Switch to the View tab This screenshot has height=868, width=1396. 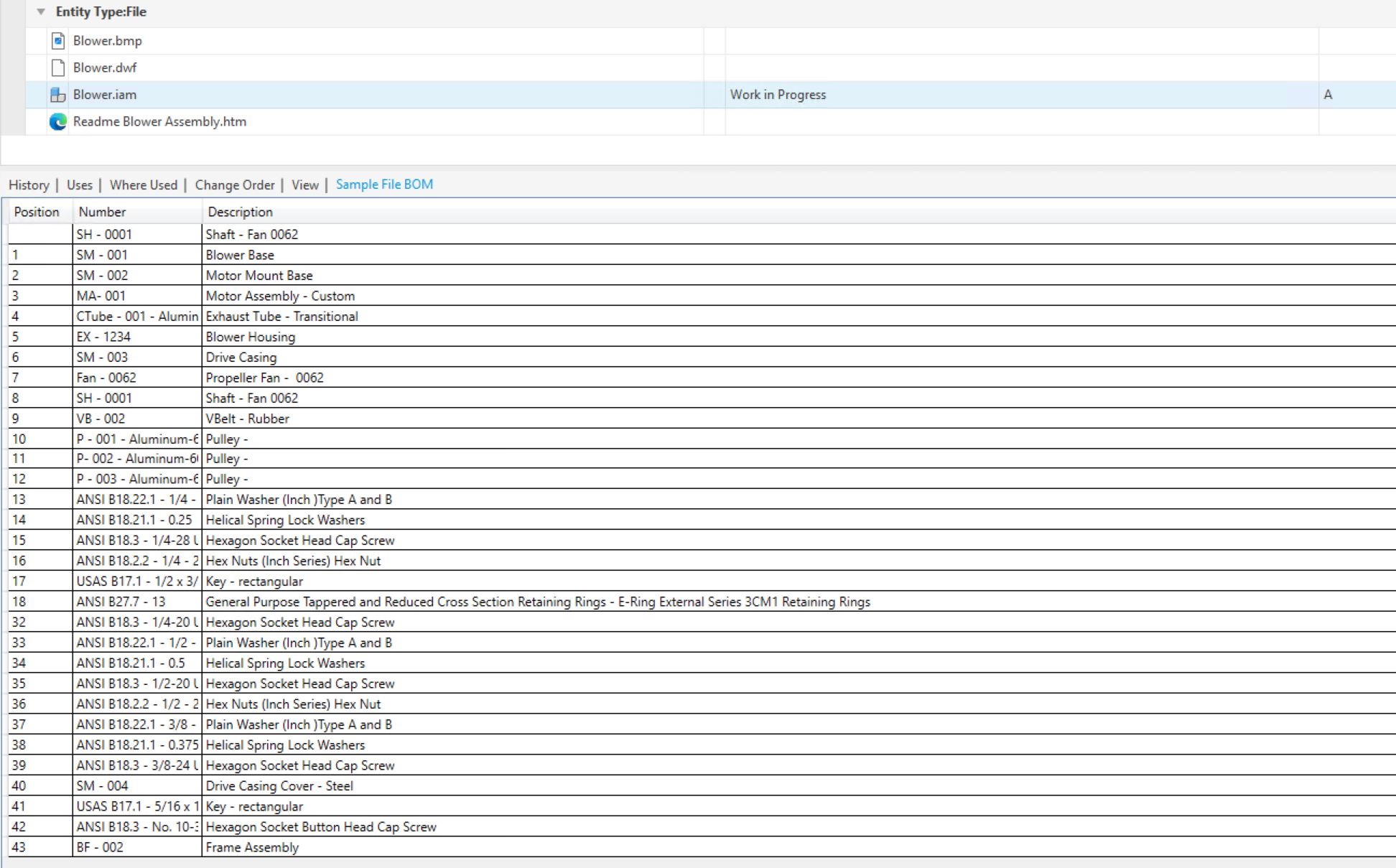304,185
